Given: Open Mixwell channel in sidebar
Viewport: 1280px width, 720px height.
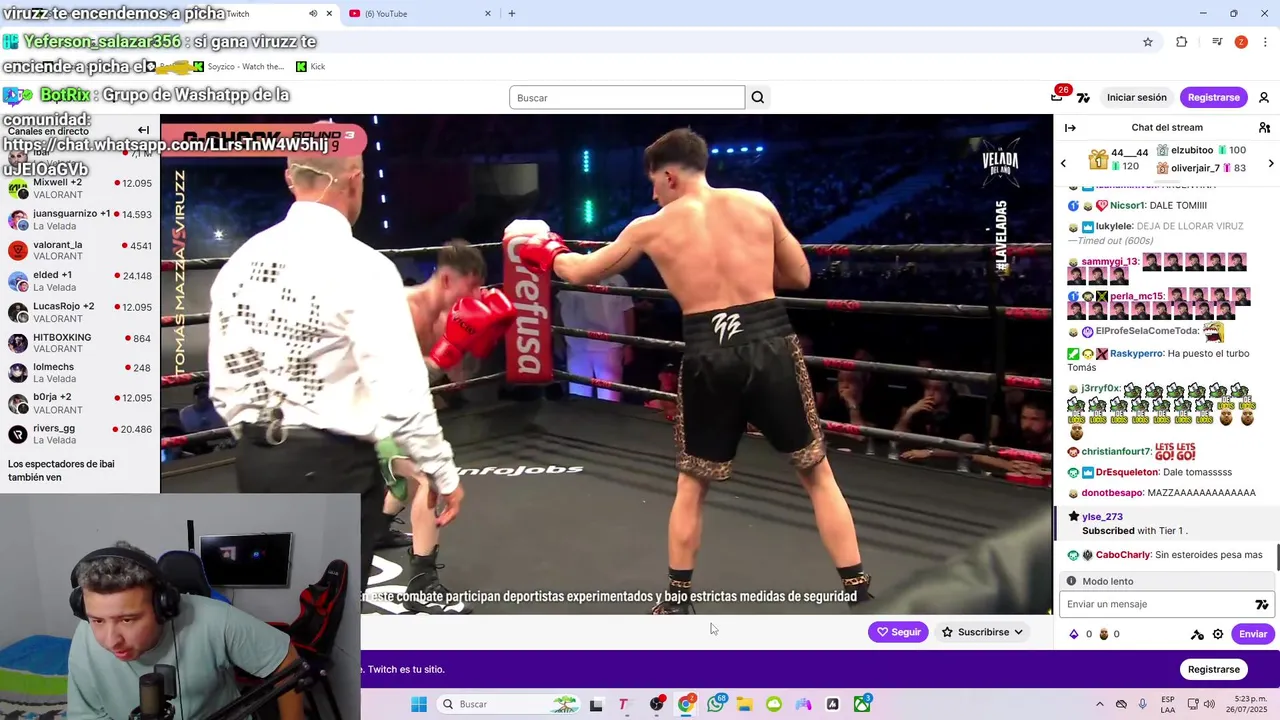Looking at the screenshot, I should [80, 188].
